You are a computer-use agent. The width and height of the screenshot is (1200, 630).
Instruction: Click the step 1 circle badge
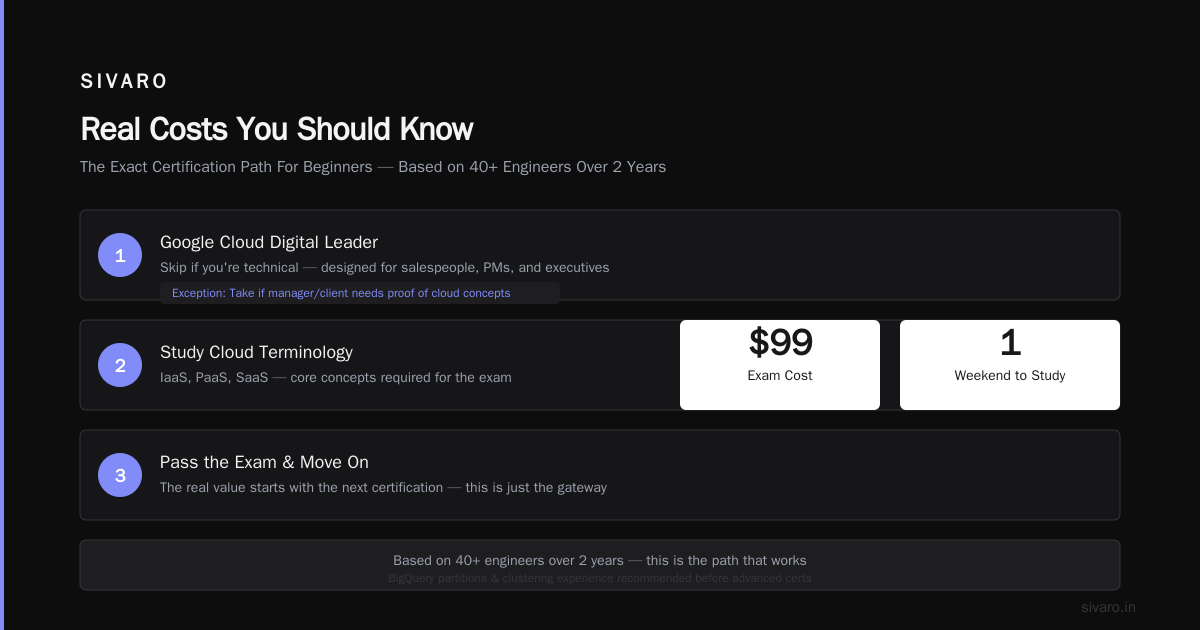tap(120, 255)
